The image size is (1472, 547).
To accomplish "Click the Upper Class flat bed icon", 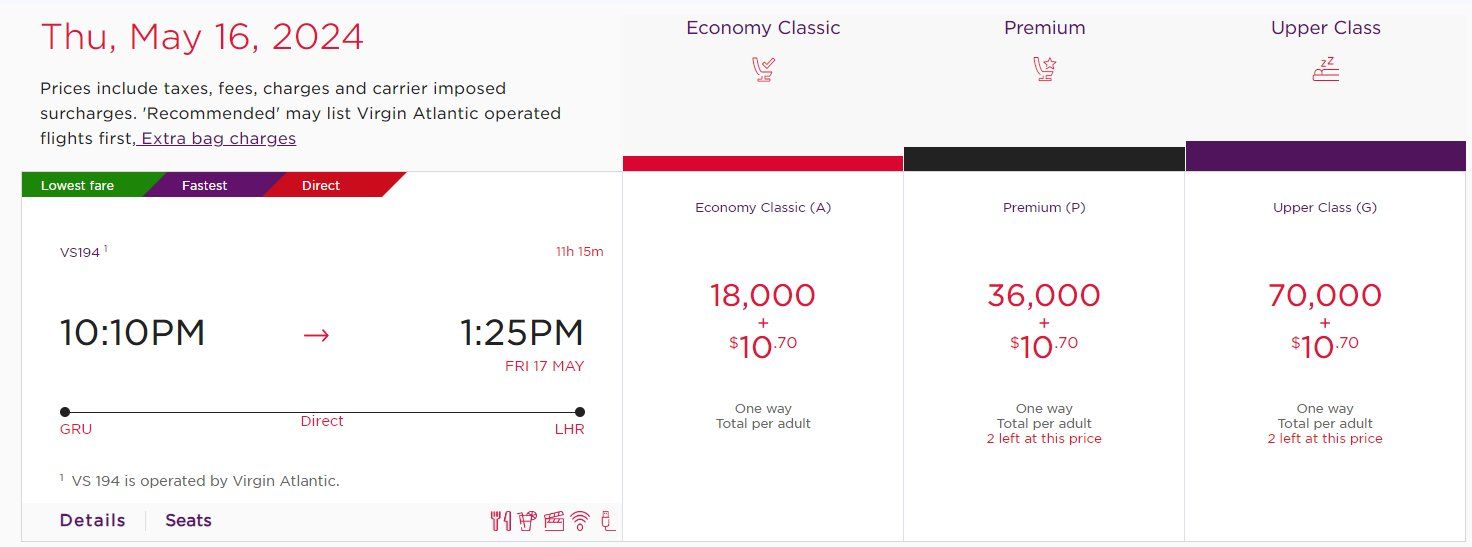I will pyautogui.click(x=1325, y=69).
